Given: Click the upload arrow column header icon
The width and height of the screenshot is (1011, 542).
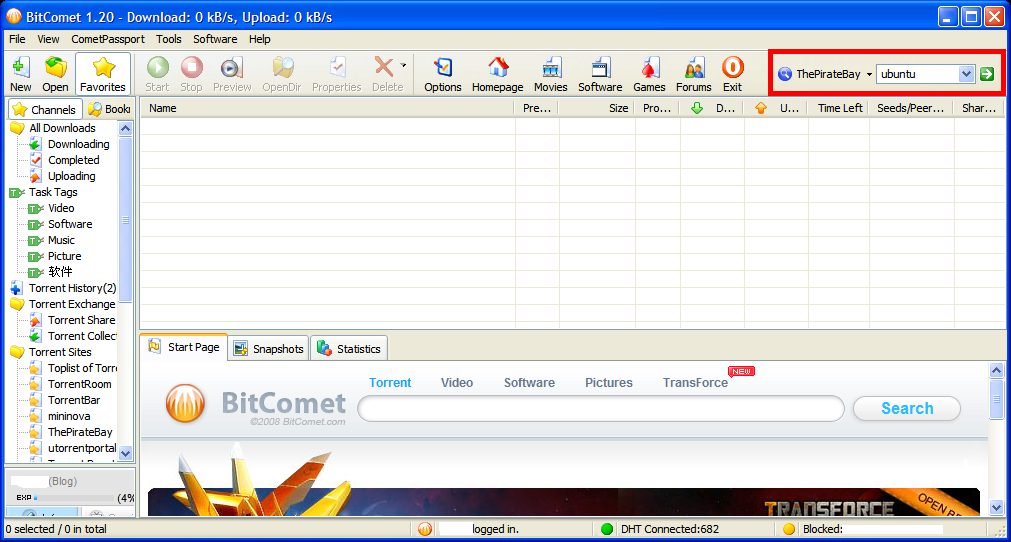Looking at the screenshot, I should pos(761,108).
